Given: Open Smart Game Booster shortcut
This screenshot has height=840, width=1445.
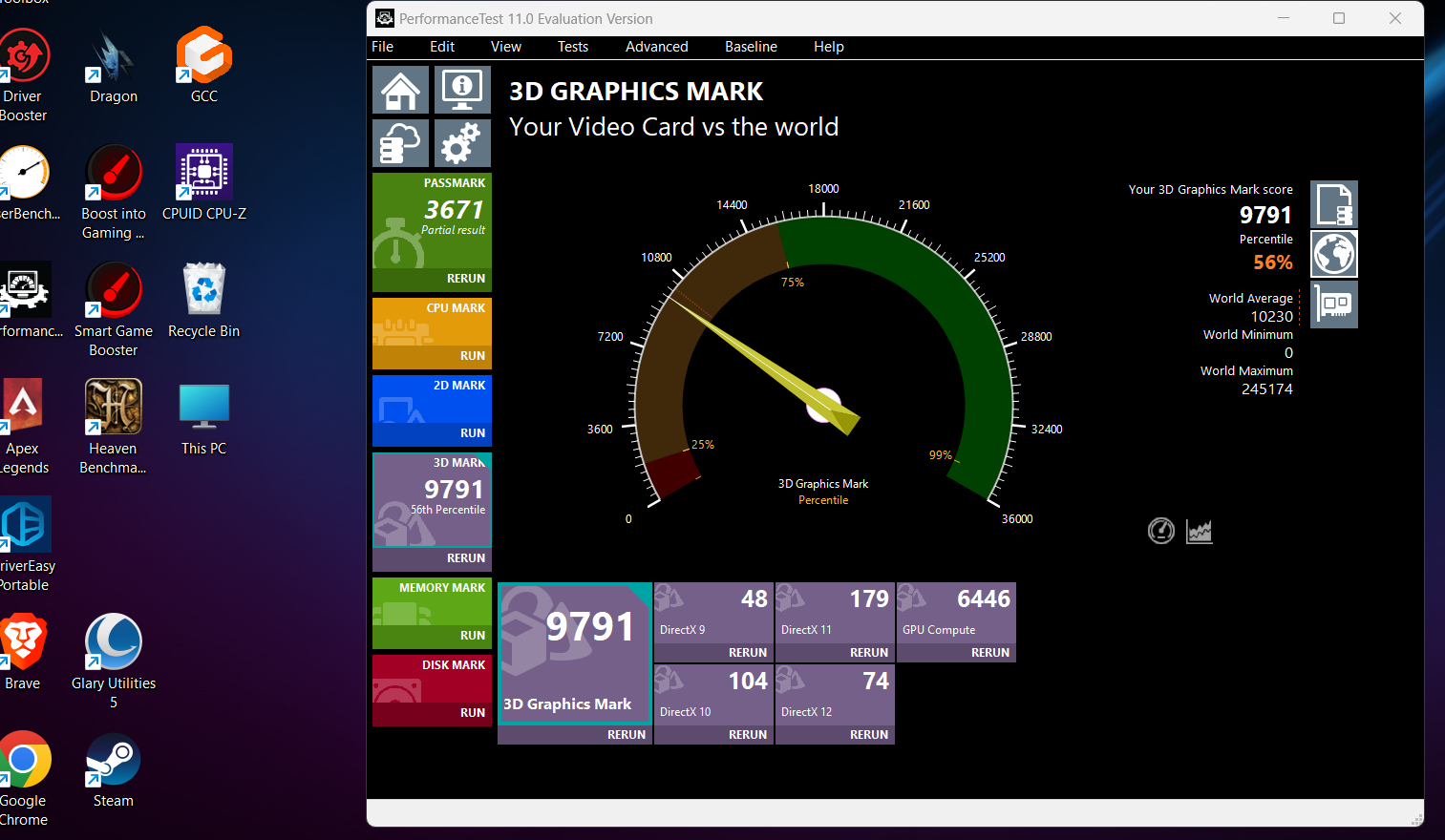Looking at the screenshot, I should (x=114, y=310).
